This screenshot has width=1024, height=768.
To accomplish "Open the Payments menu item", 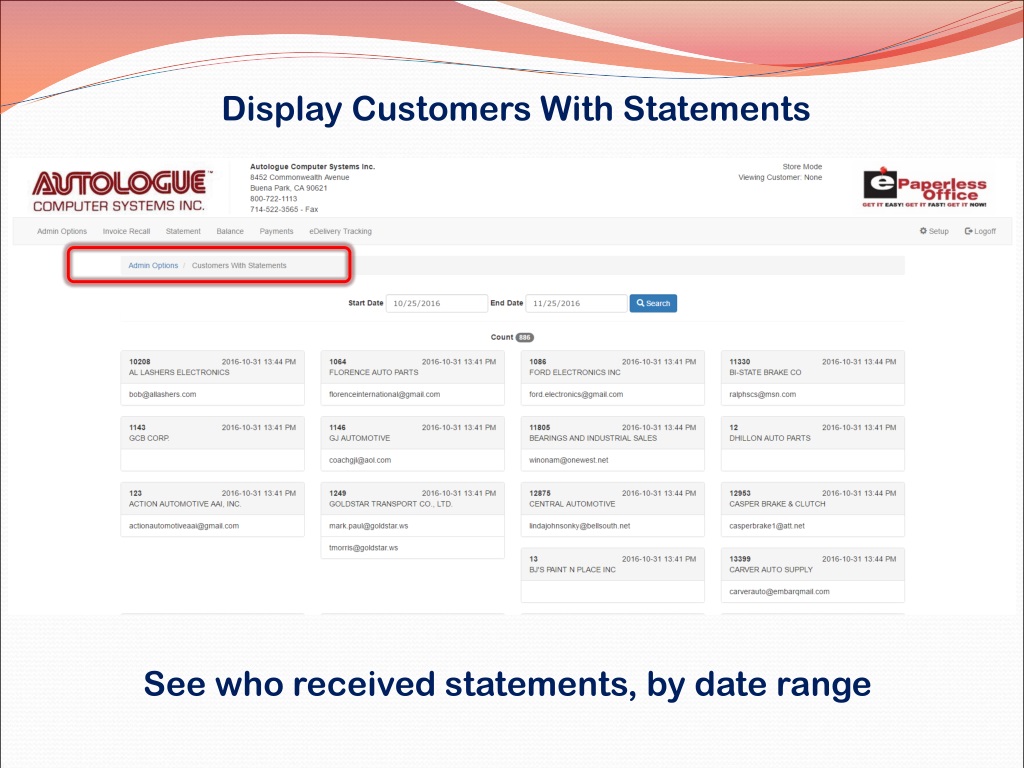I will (x=276, y=231).
